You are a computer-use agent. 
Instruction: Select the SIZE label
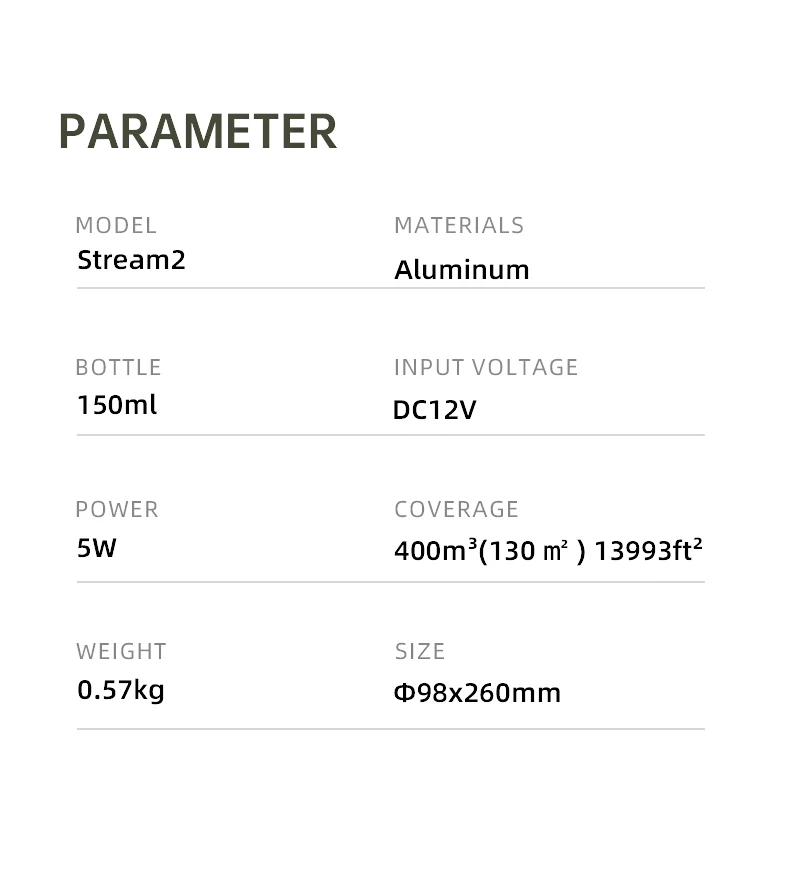coord(420,652)
